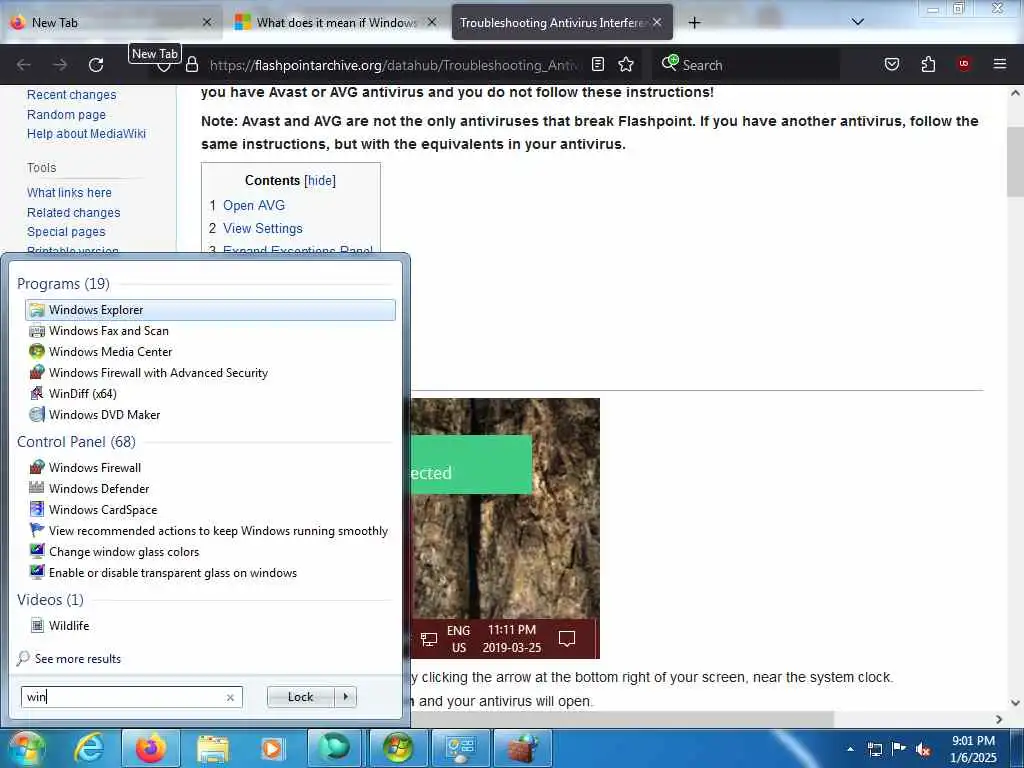Close the New Tab tab
Image resolution: width=1024 pixels, height=768 pixels.
click(207, 22)
